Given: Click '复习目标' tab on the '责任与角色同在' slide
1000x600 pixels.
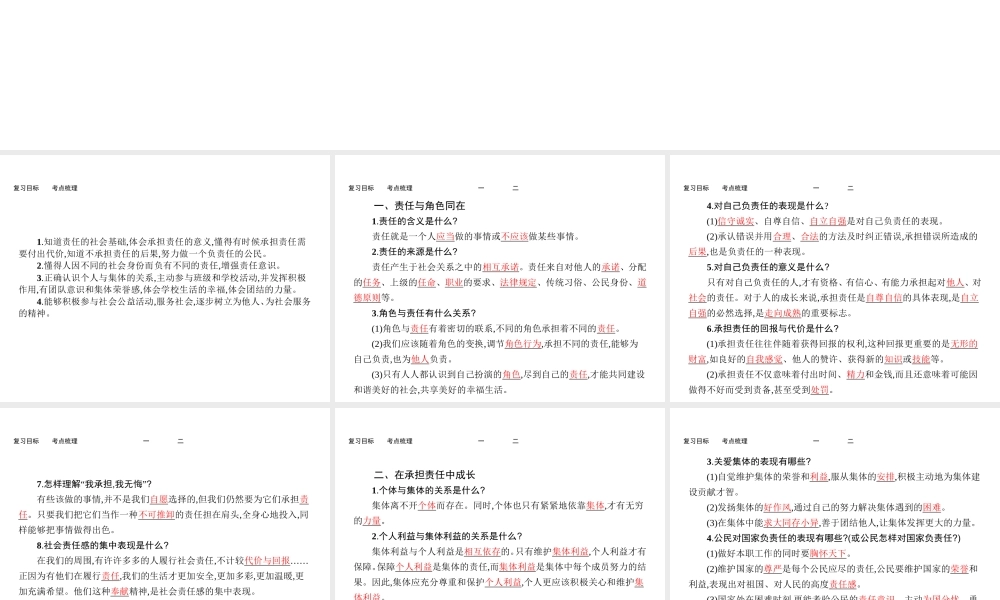Looking at the screenshot, I should coord(361,188).
